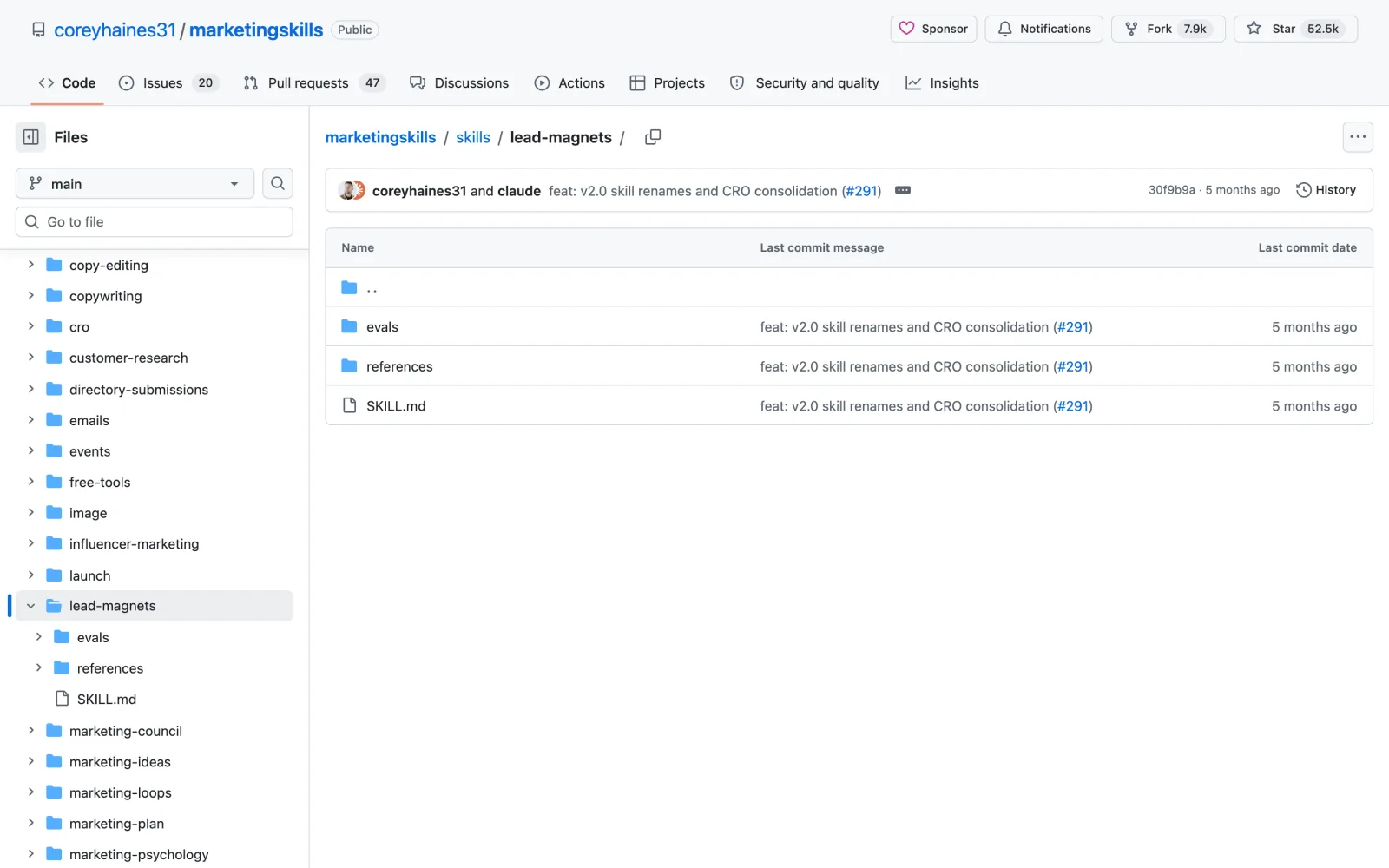
Task: Expand the influencer-marketing folder
Action: 31,543
